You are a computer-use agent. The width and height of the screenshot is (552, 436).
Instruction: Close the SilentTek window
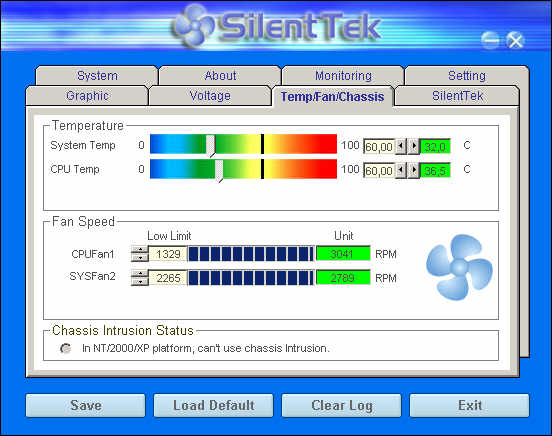tap(515, 40)
